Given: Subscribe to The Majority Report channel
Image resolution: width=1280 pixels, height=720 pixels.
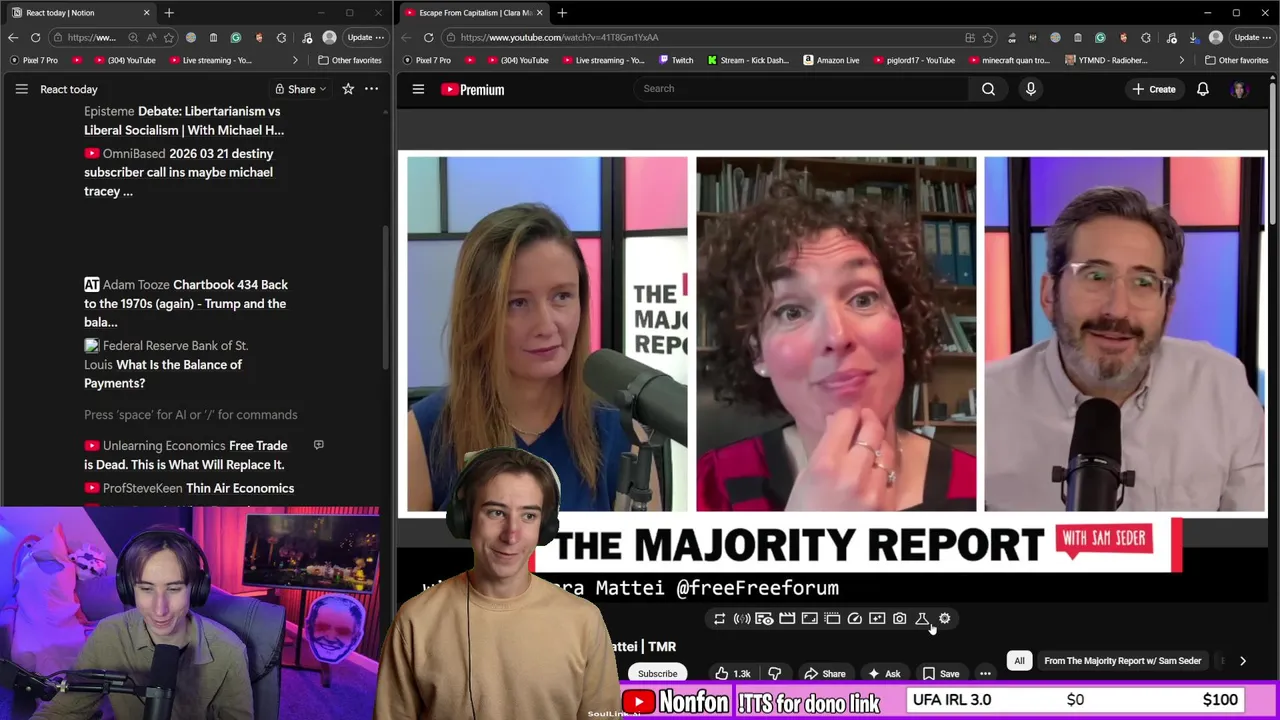Looking at the screenshot, I should pyautogui.click(x=657, y=674).
